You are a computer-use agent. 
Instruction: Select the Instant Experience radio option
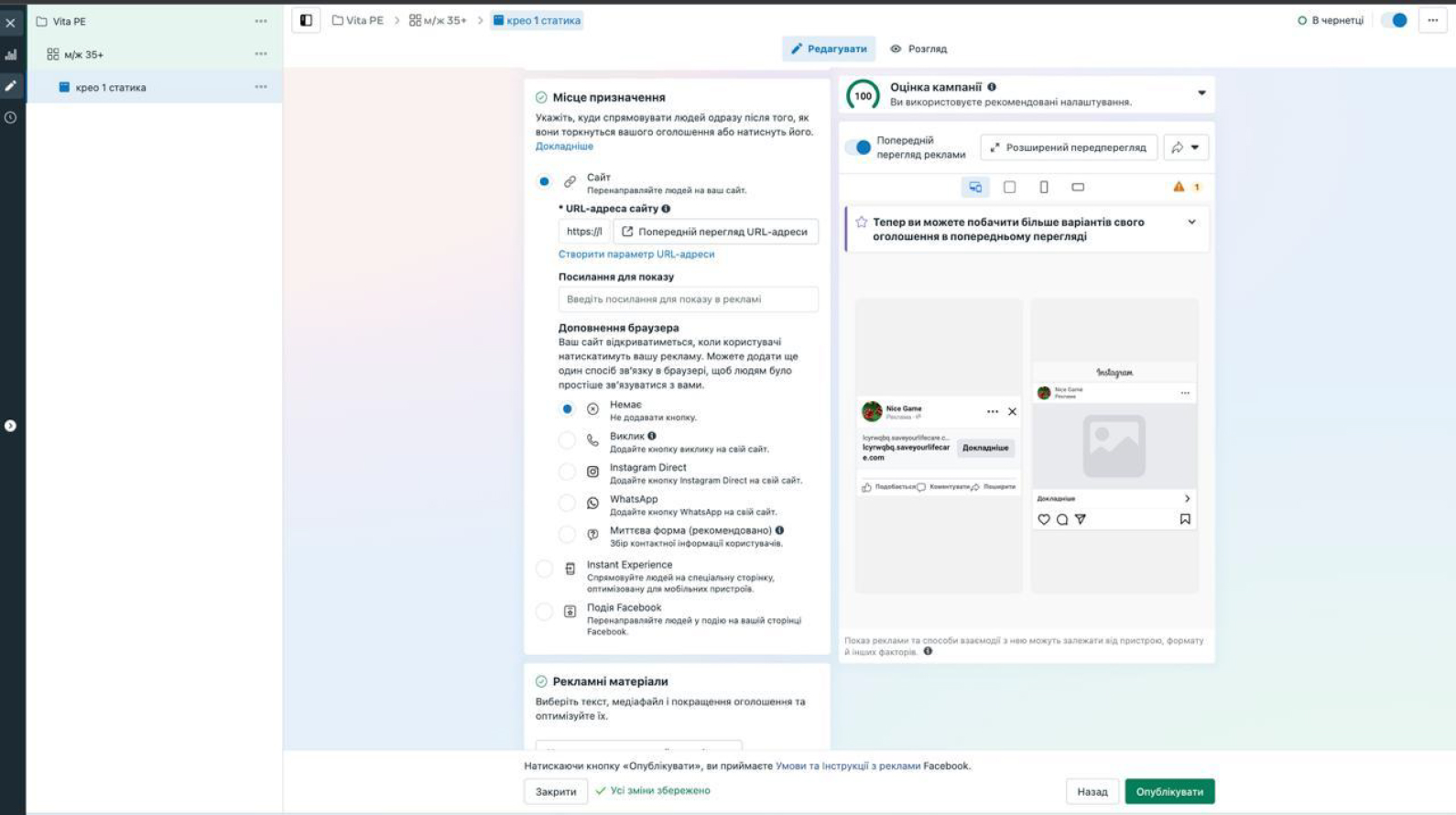pos(544,569)
